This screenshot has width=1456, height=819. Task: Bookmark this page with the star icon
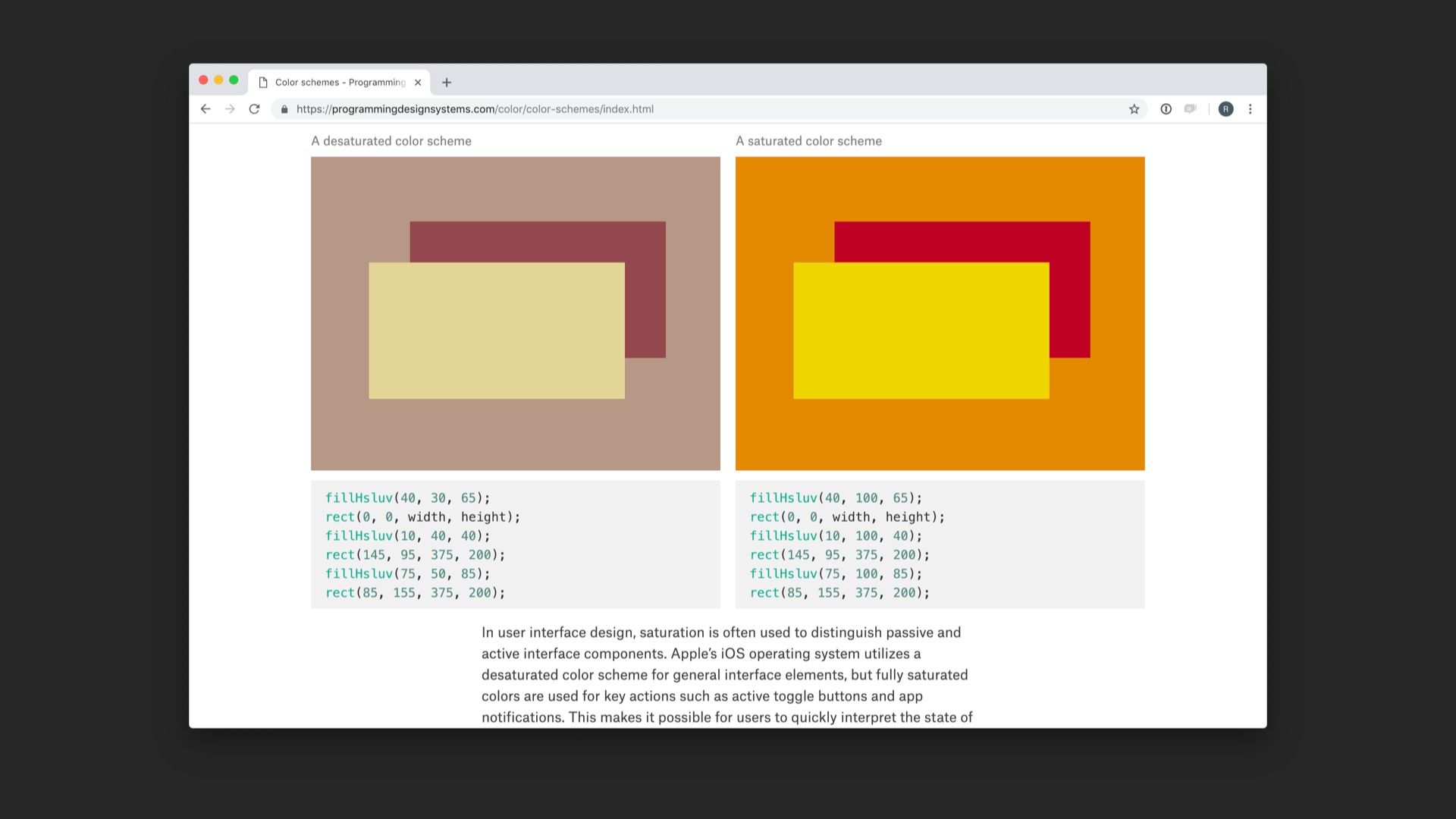1134,109
